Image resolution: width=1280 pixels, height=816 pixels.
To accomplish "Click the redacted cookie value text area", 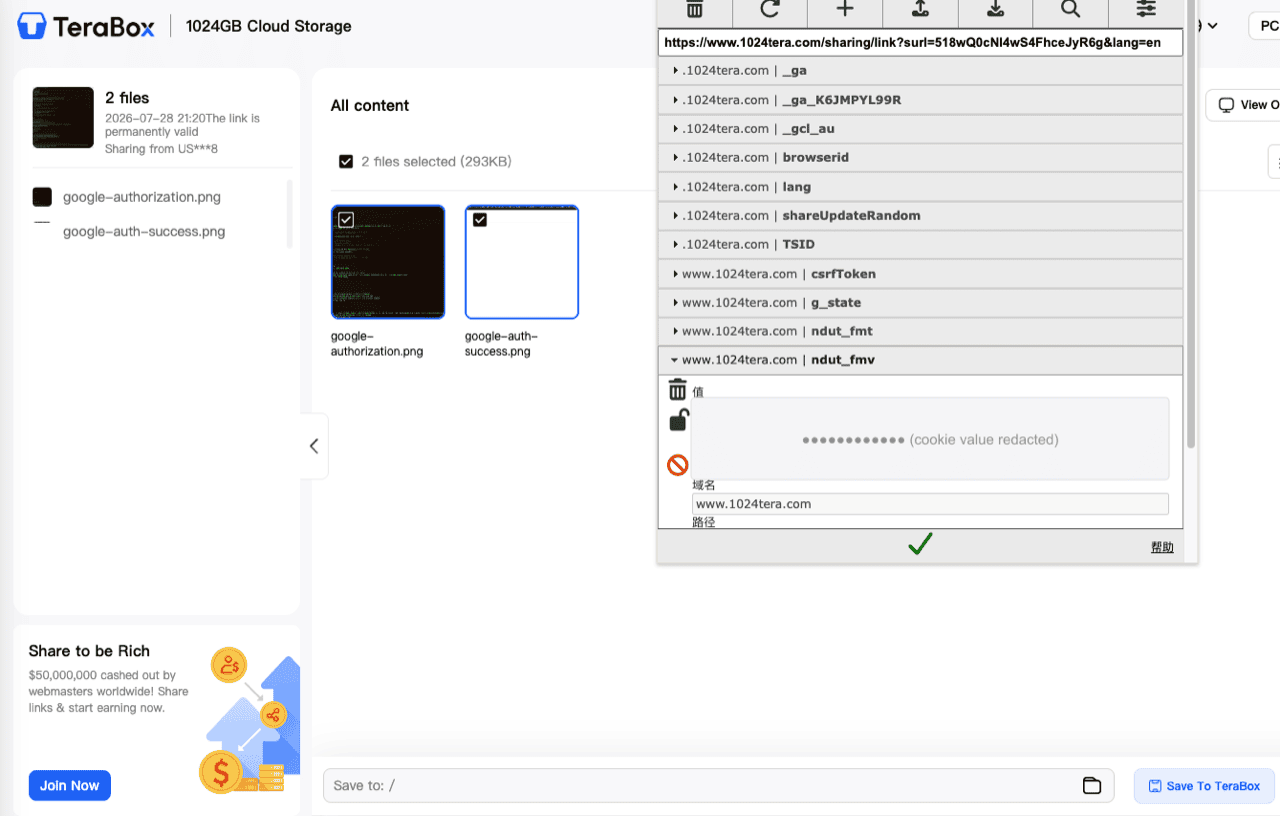I will pos(930,439).
